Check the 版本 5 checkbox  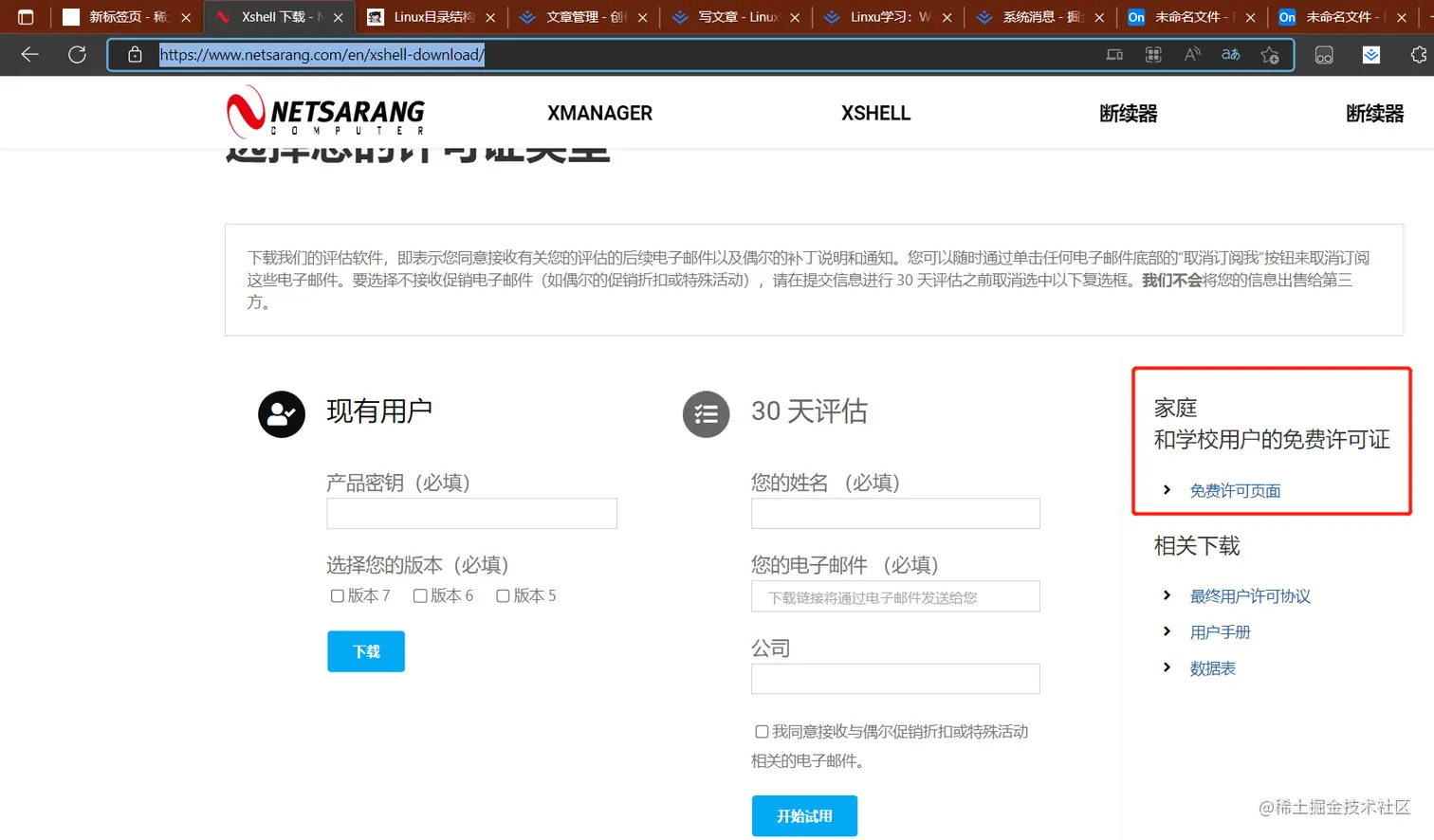point(503,596)
